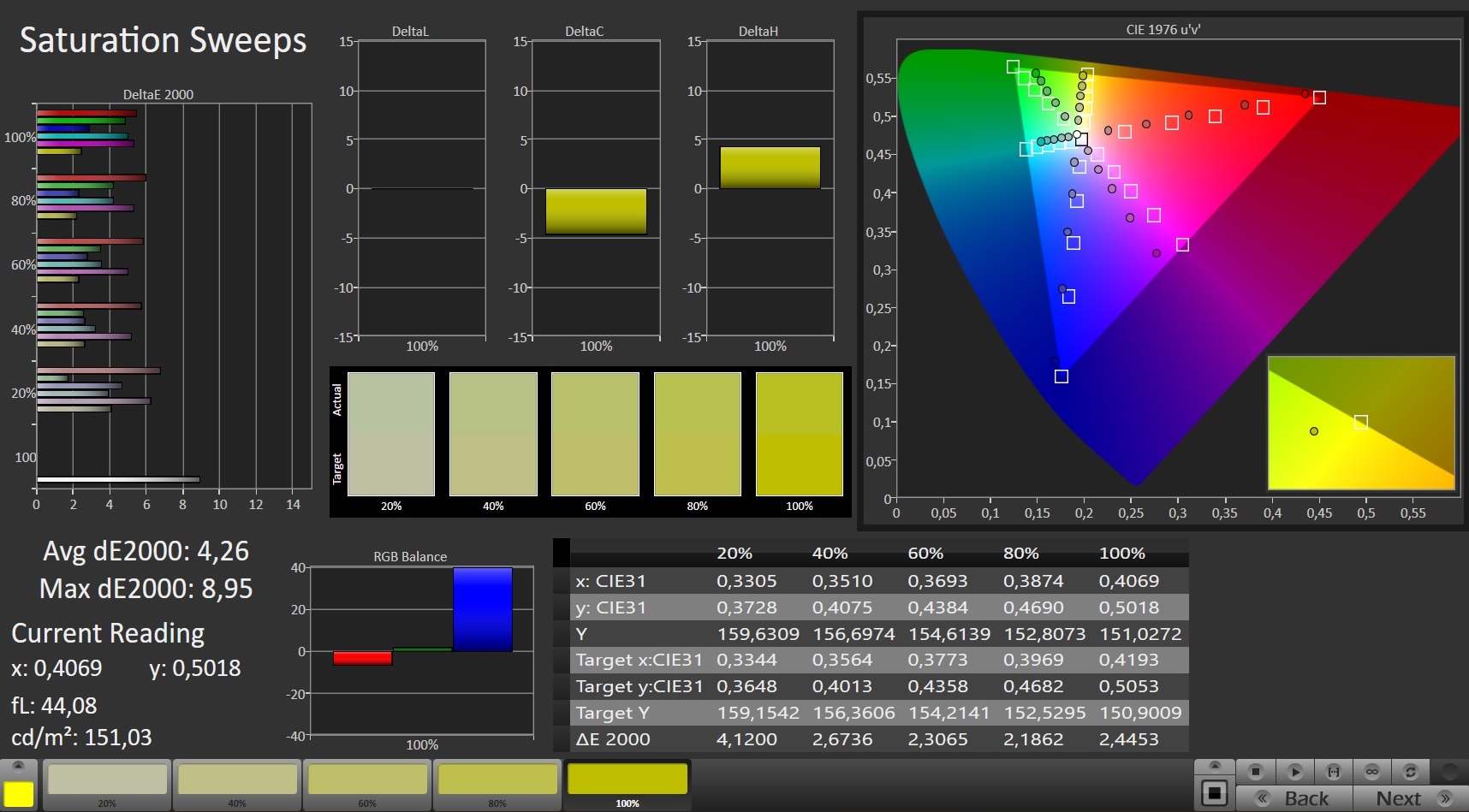
Task: Click the current reading x: 0,4069 value
Action: [56, 668]
